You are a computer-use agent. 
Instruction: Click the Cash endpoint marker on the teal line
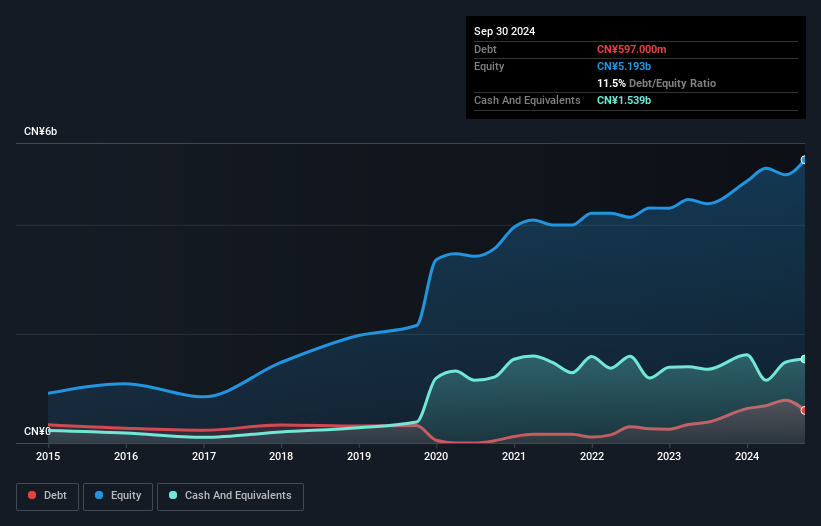pyautogui.click(x=804, y=359)
